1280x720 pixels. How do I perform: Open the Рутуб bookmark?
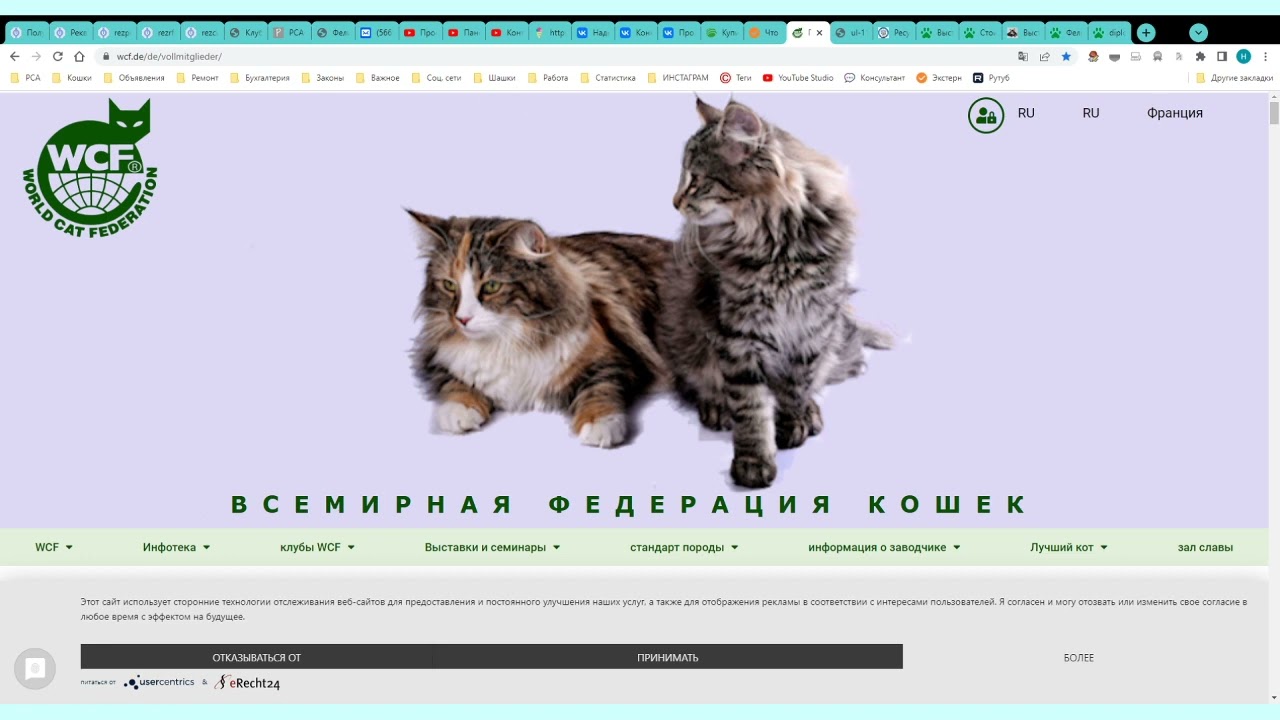coord(991,78)
